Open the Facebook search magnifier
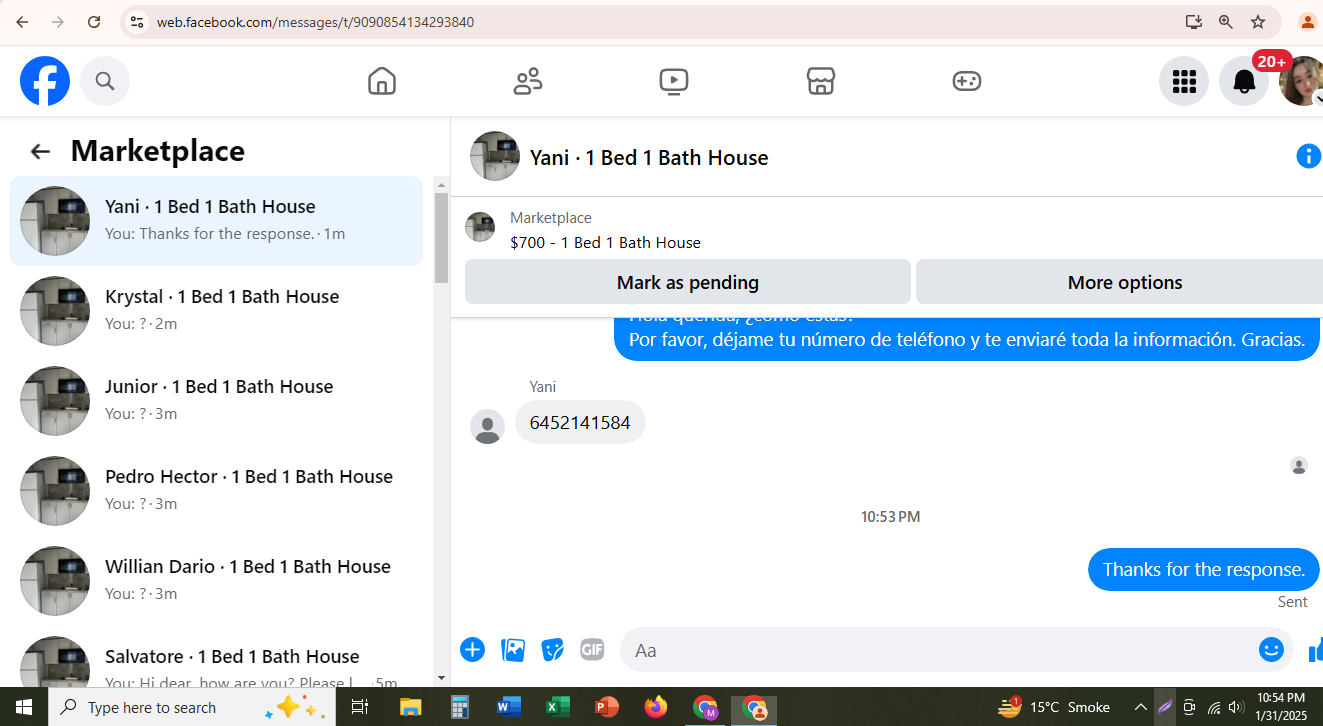 [x=105, y=81]
